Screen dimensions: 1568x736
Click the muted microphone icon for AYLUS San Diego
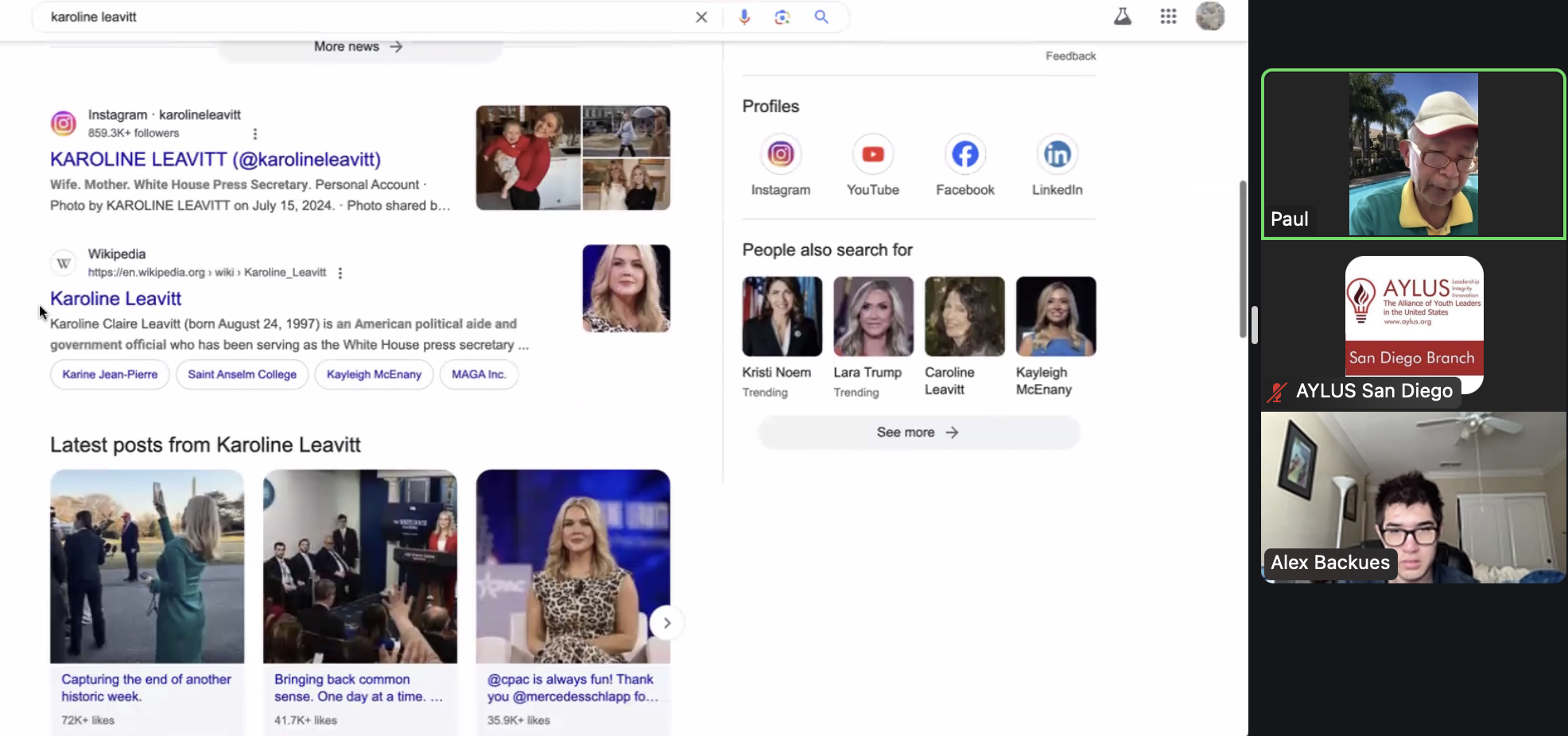(1277, 392)
